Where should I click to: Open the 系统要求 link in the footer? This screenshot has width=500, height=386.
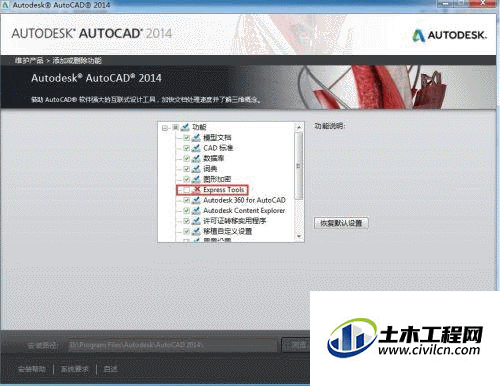(x=75, y=369)
